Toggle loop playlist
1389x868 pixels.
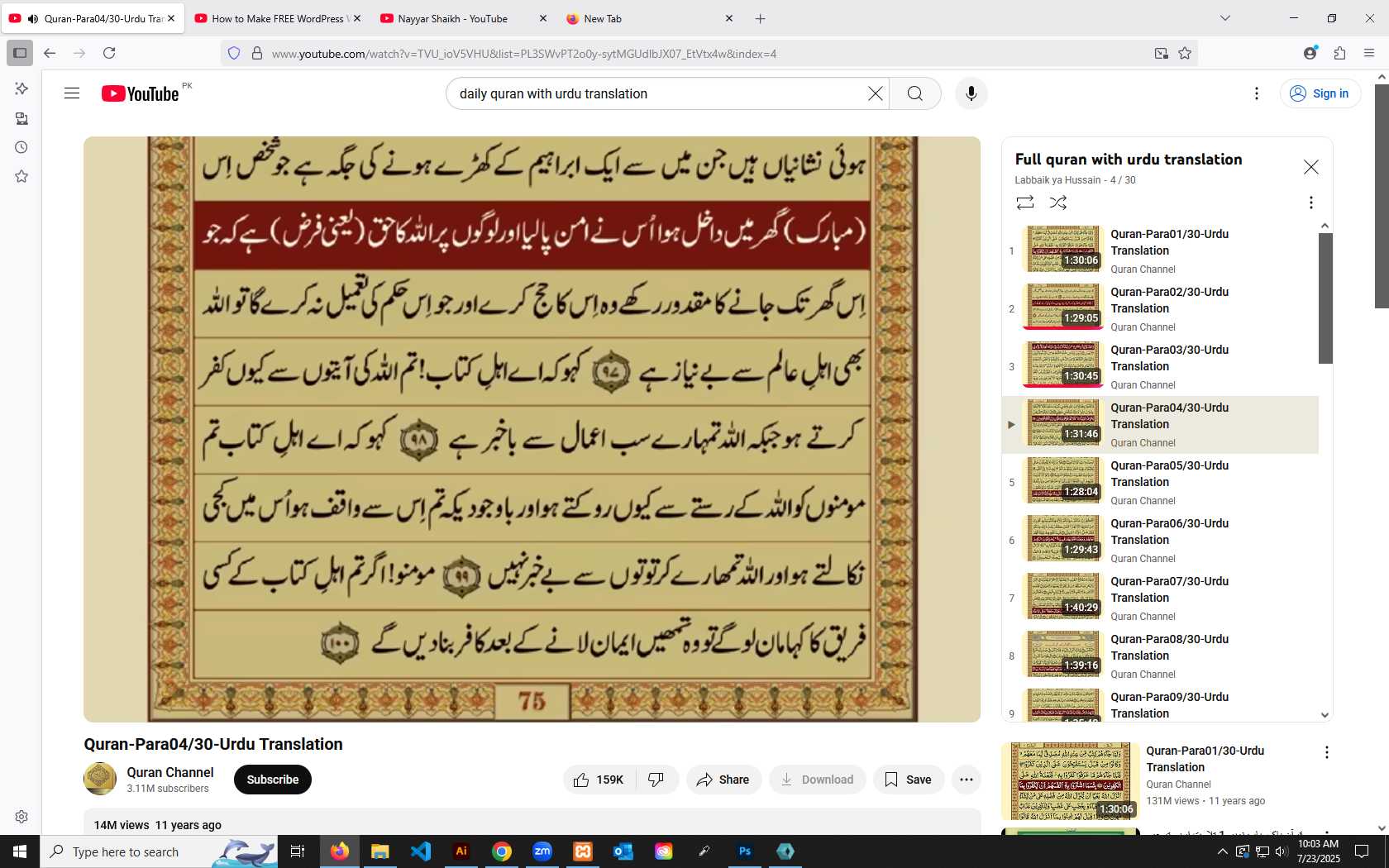tap(1025, 203)
